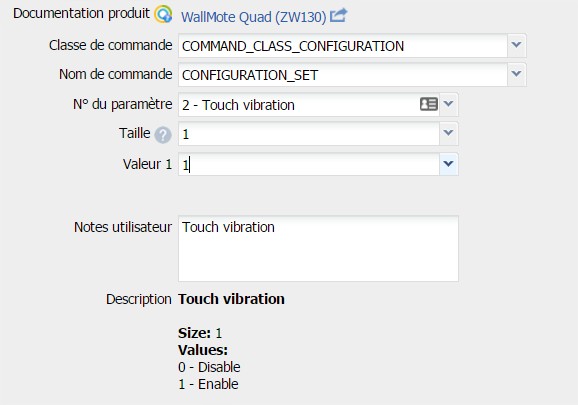Expand the Nom de commande dropdown arrow
Screen dimensions: 578x405
516,74
